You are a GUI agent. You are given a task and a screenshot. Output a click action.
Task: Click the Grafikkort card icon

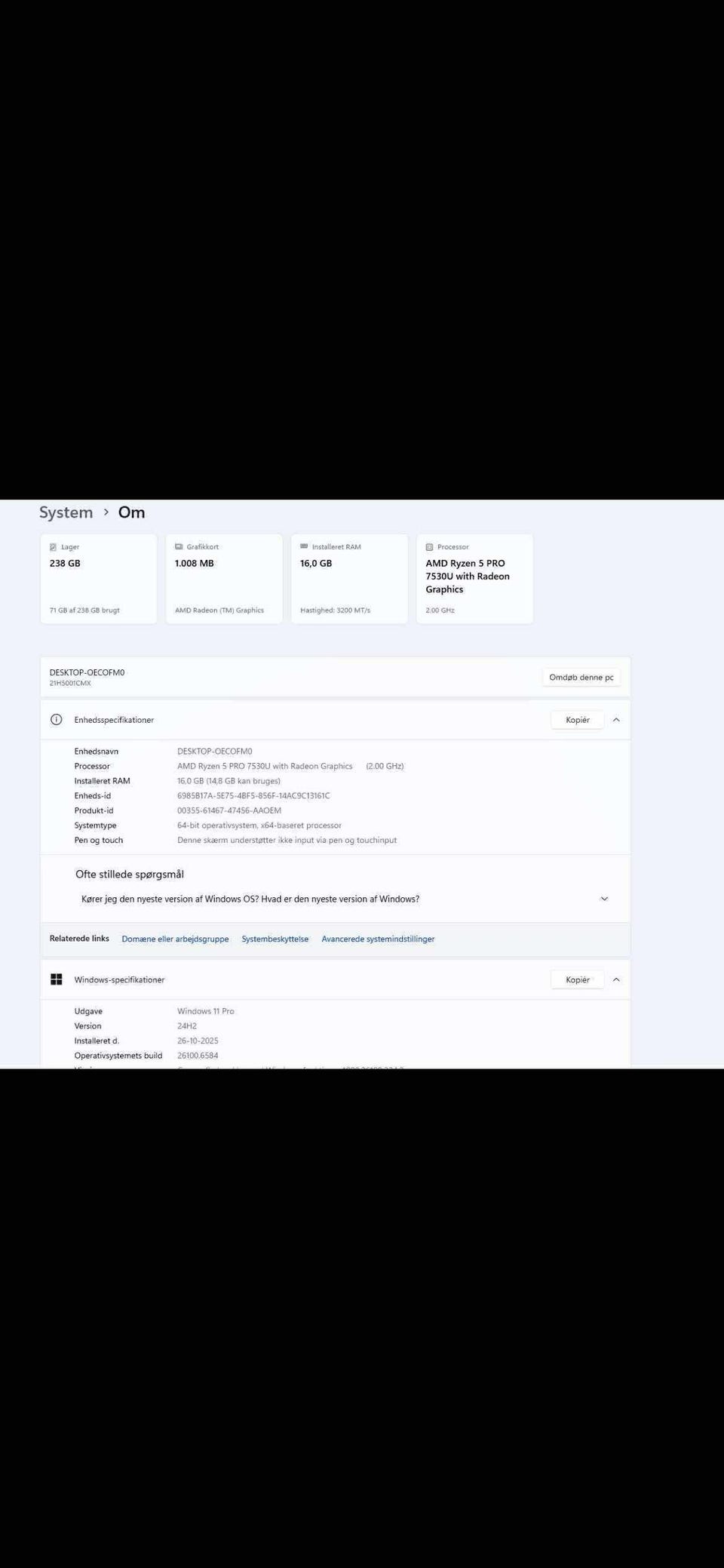179,547
